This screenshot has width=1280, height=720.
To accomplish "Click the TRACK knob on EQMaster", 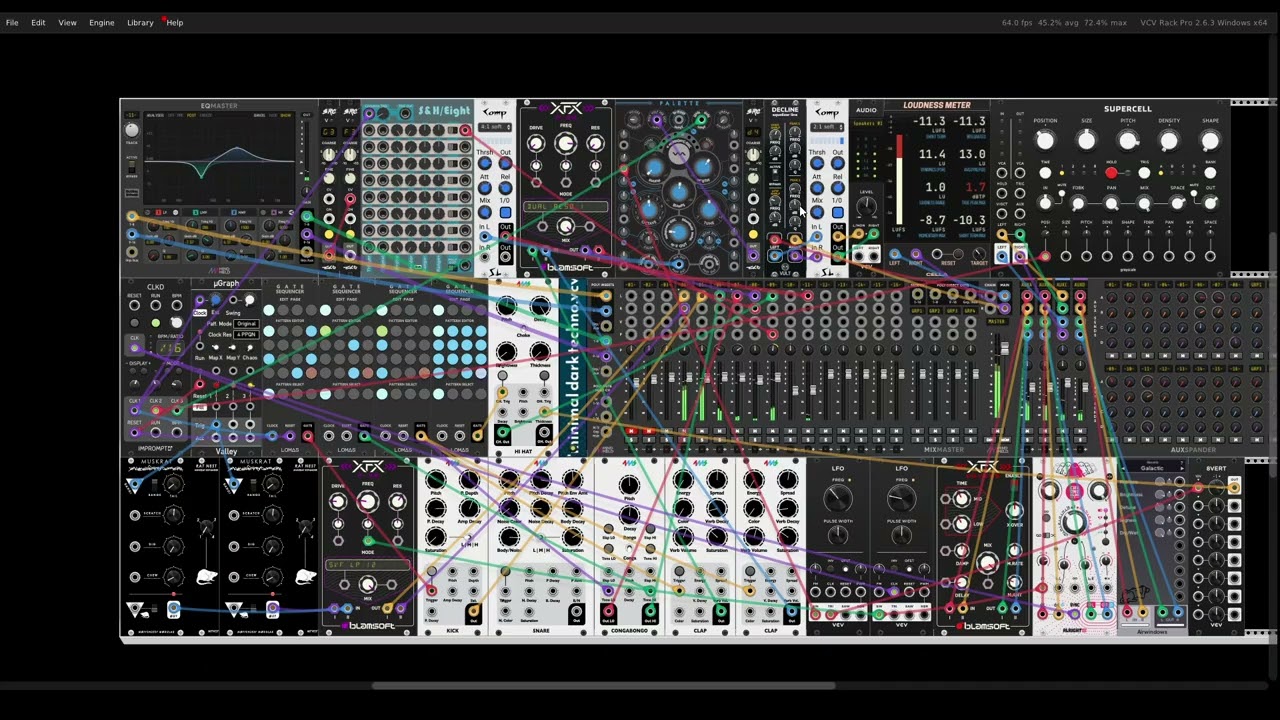I will point(131,129).
